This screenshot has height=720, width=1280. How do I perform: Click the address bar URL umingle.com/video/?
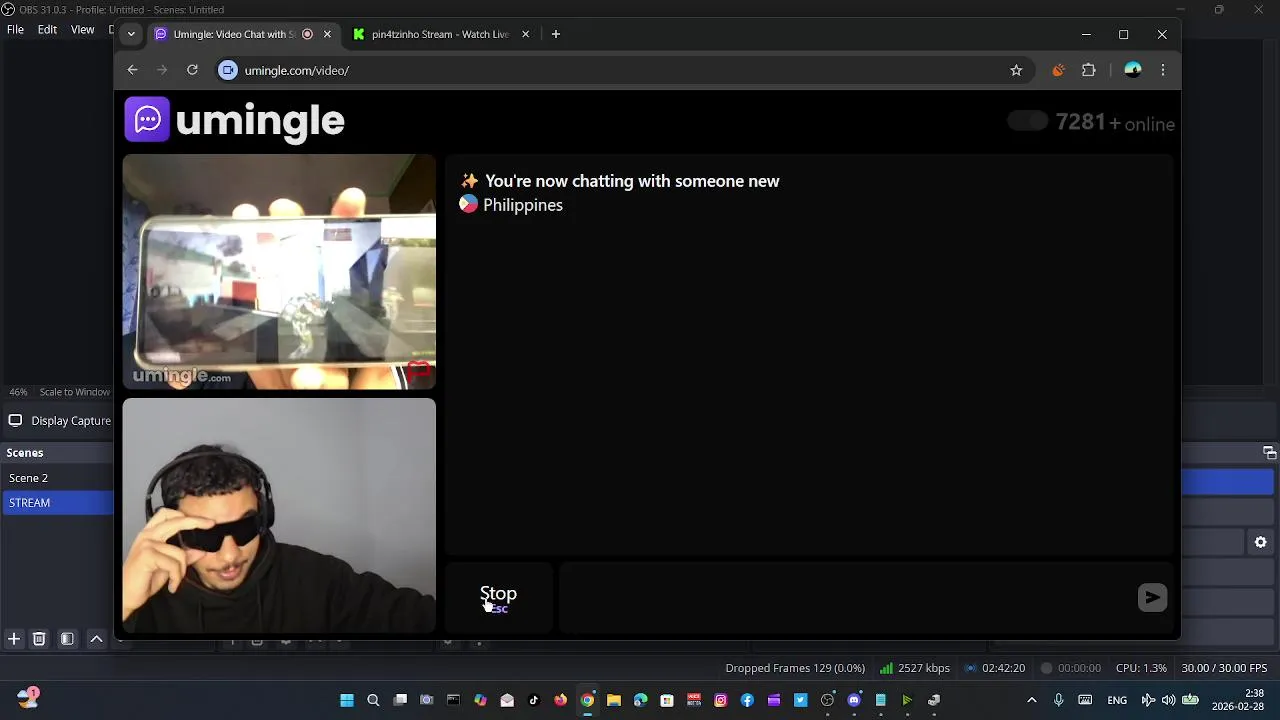click(x=297, y=70)
